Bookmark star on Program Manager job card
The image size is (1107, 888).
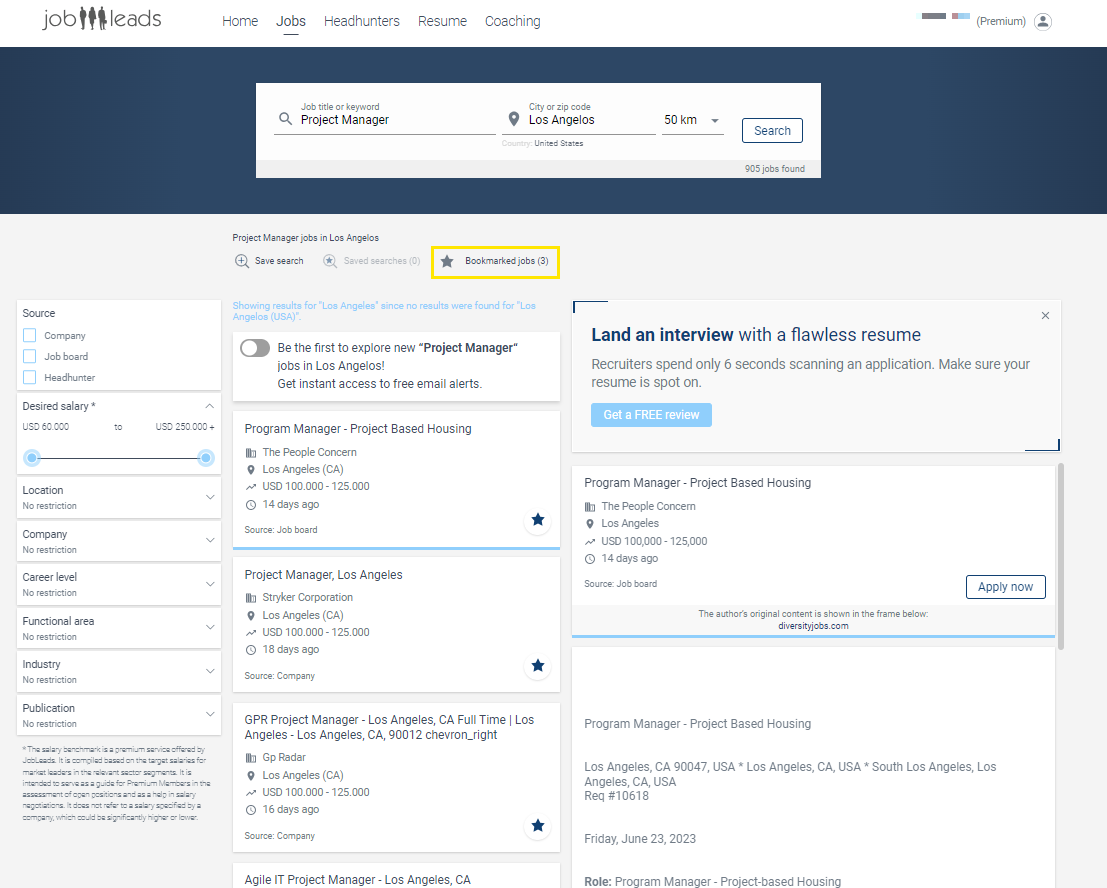pos(538,520)
